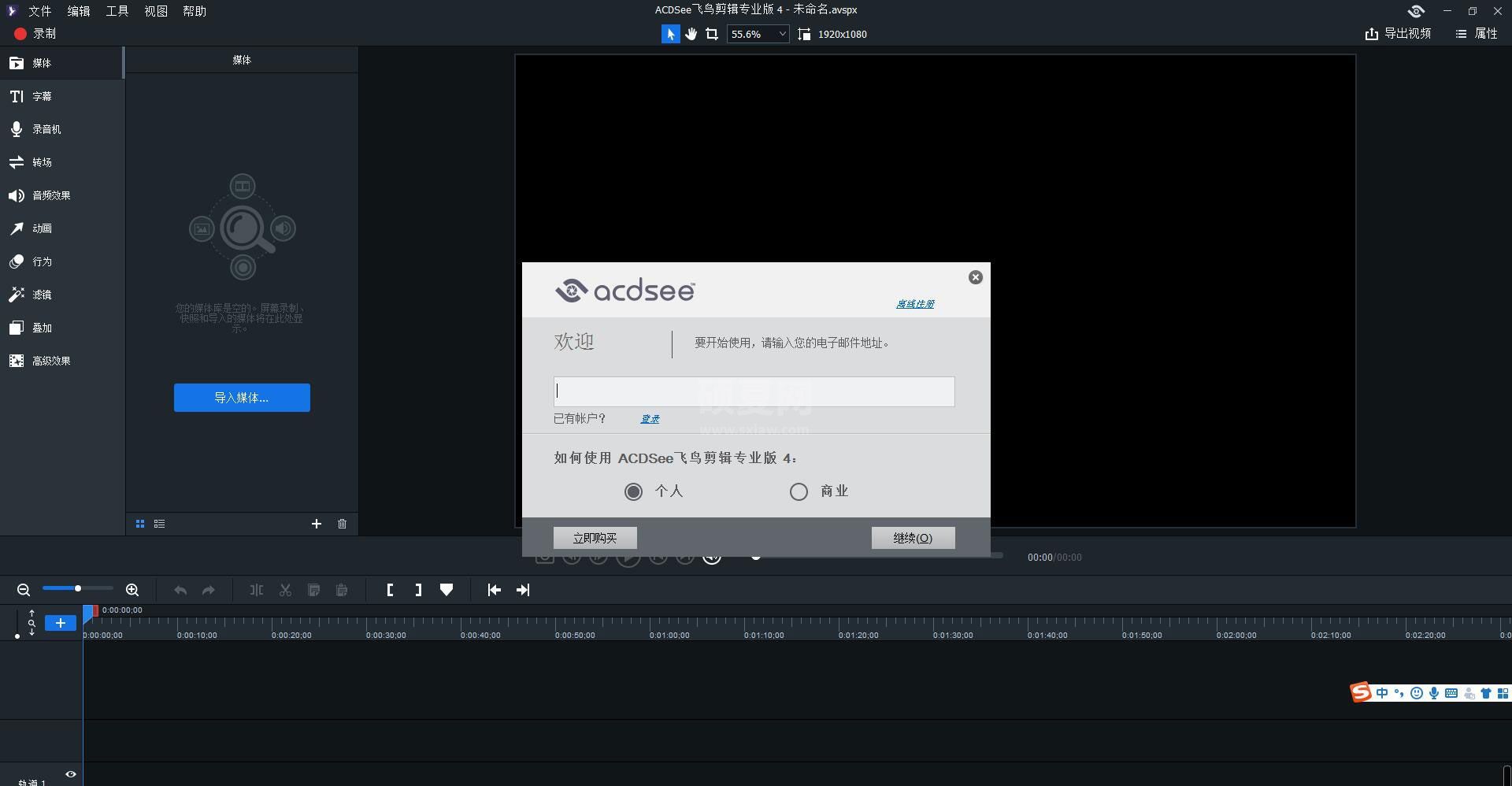Select the 媒体 tab header

point(242,60)
